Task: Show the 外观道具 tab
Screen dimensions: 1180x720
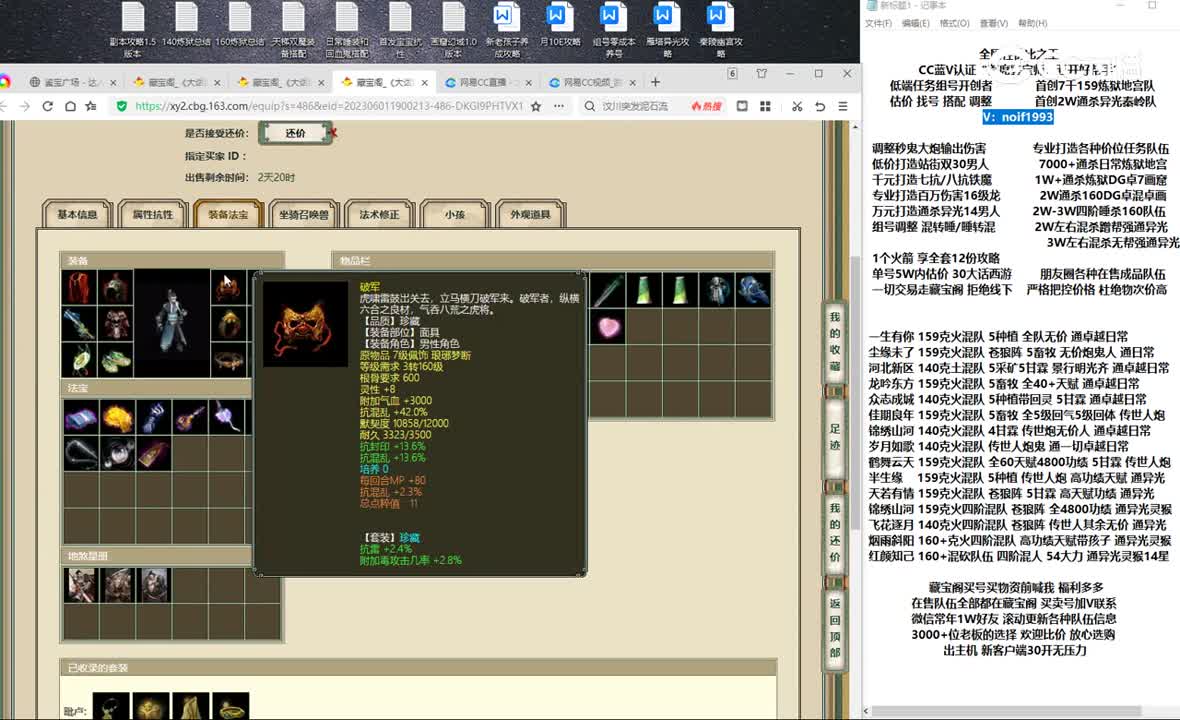Action: 531,214
